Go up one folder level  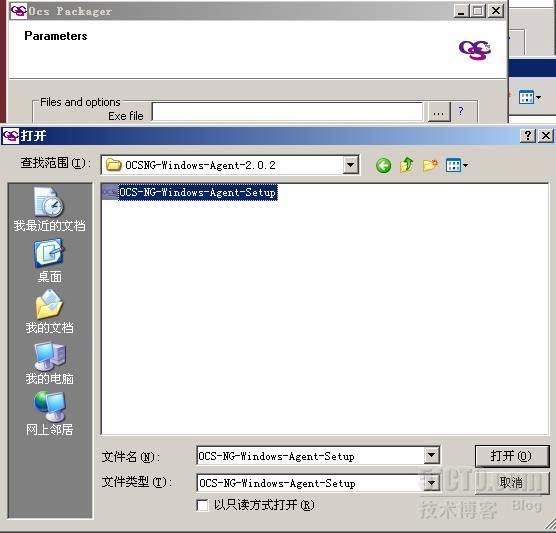click(x=407, y=165)
